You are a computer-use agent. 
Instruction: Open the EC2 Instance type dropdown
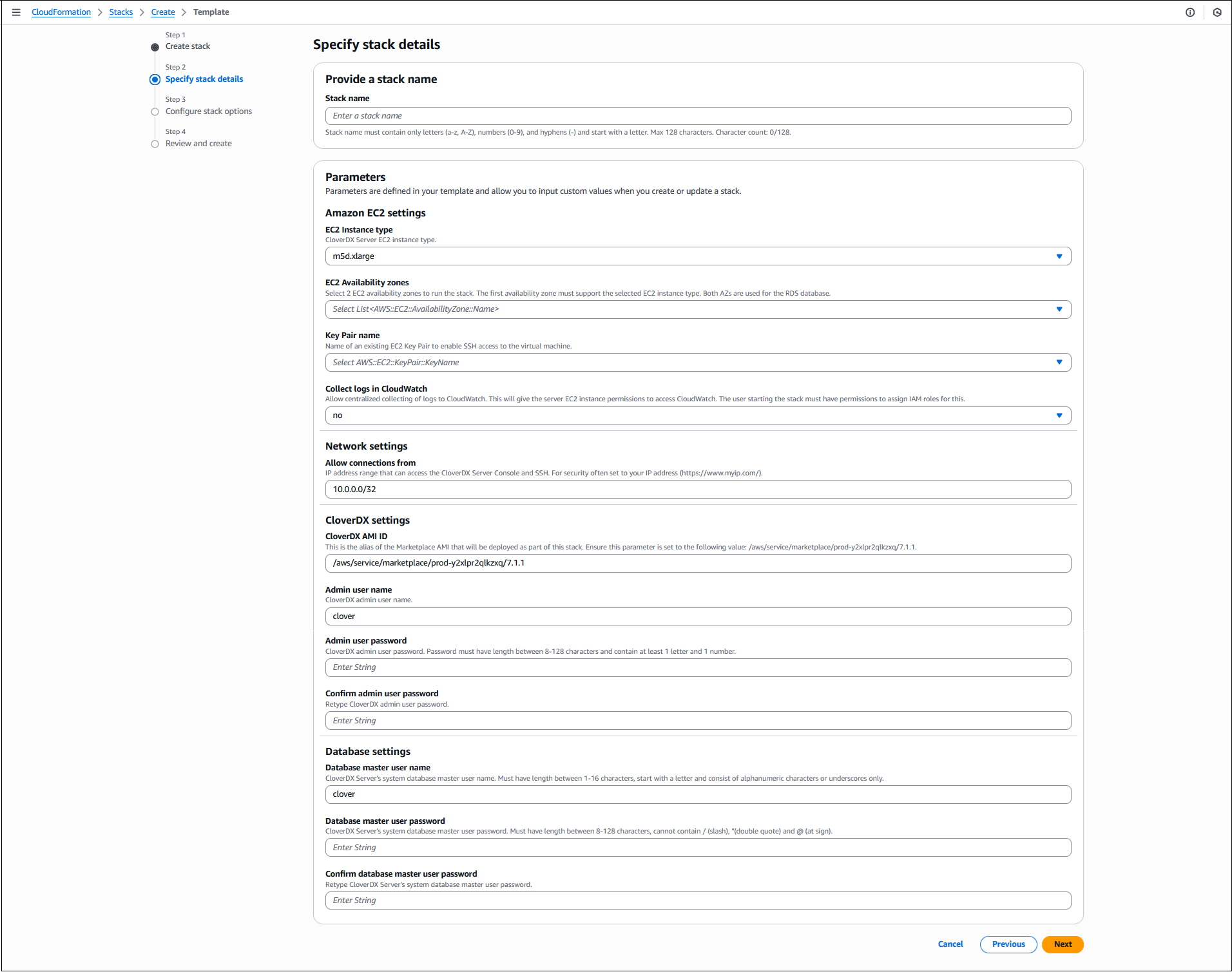pos(698,256)
